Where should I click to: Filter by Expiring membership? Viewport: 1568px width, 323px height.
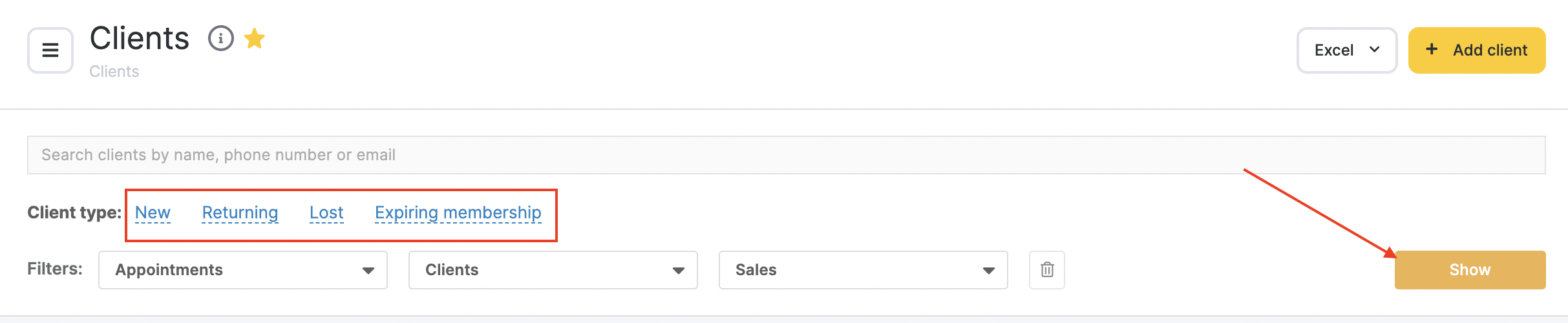pos(458,213)
